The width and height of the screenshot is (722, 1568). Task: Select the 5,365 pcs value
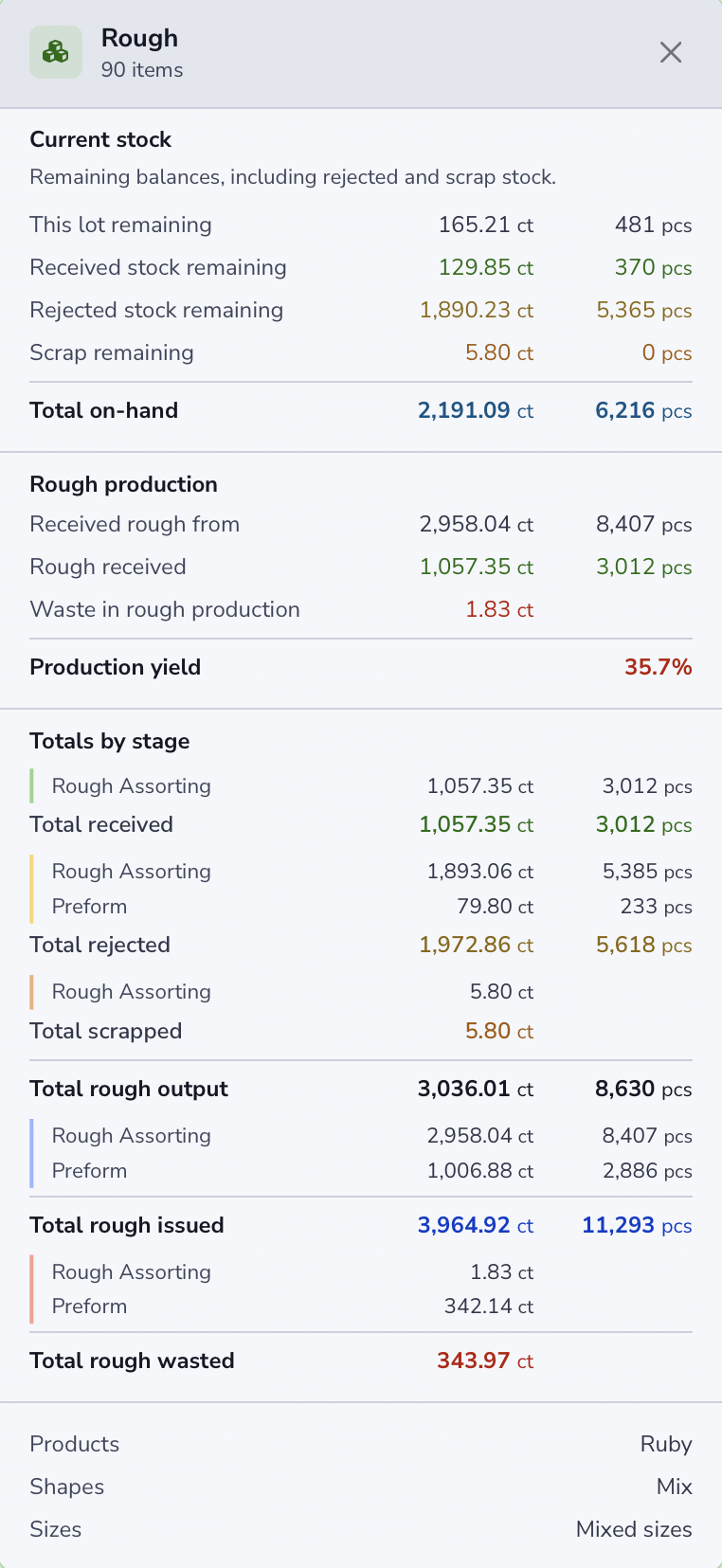coord(644,310)
